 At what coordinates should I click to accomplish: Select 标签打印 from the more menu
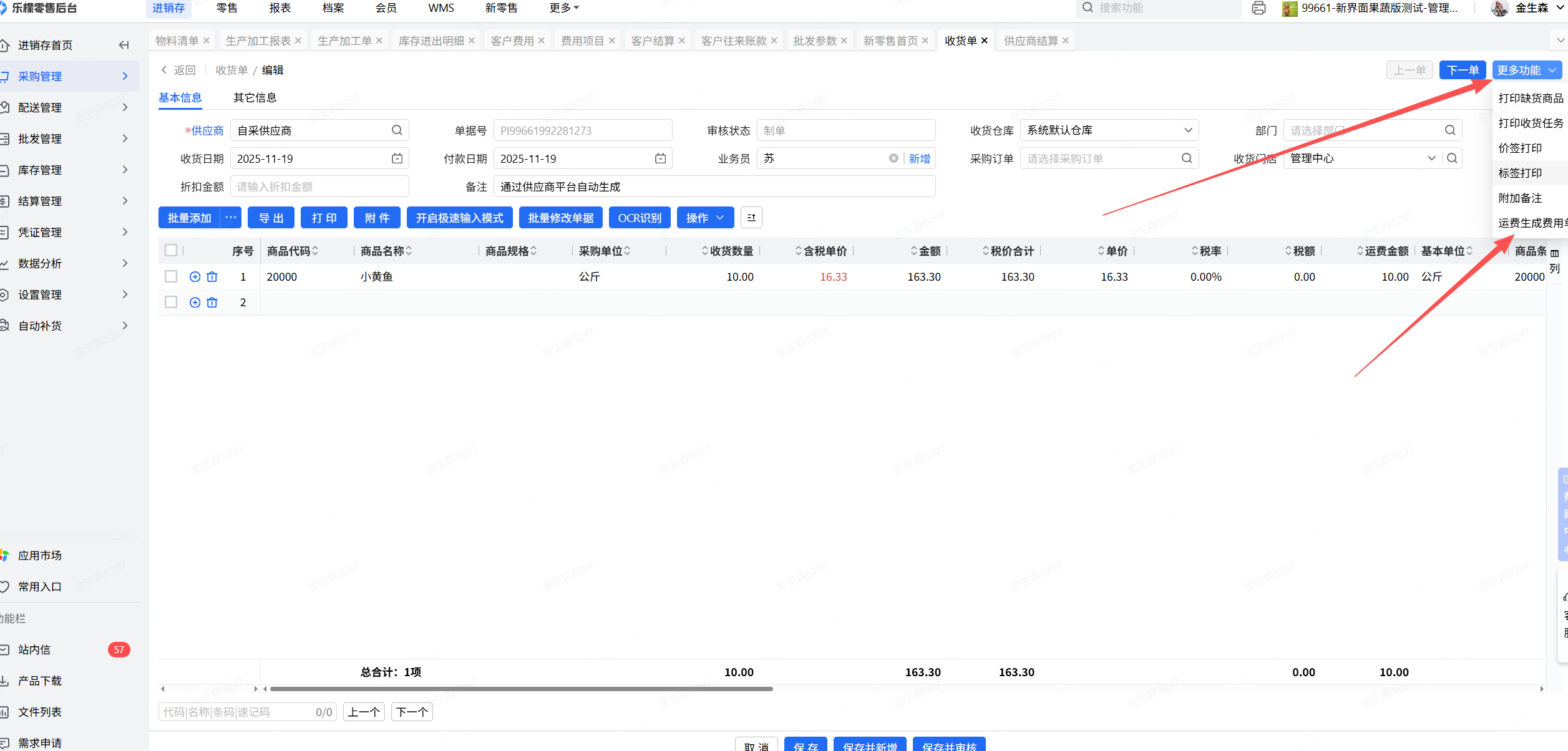point(1520,173)
